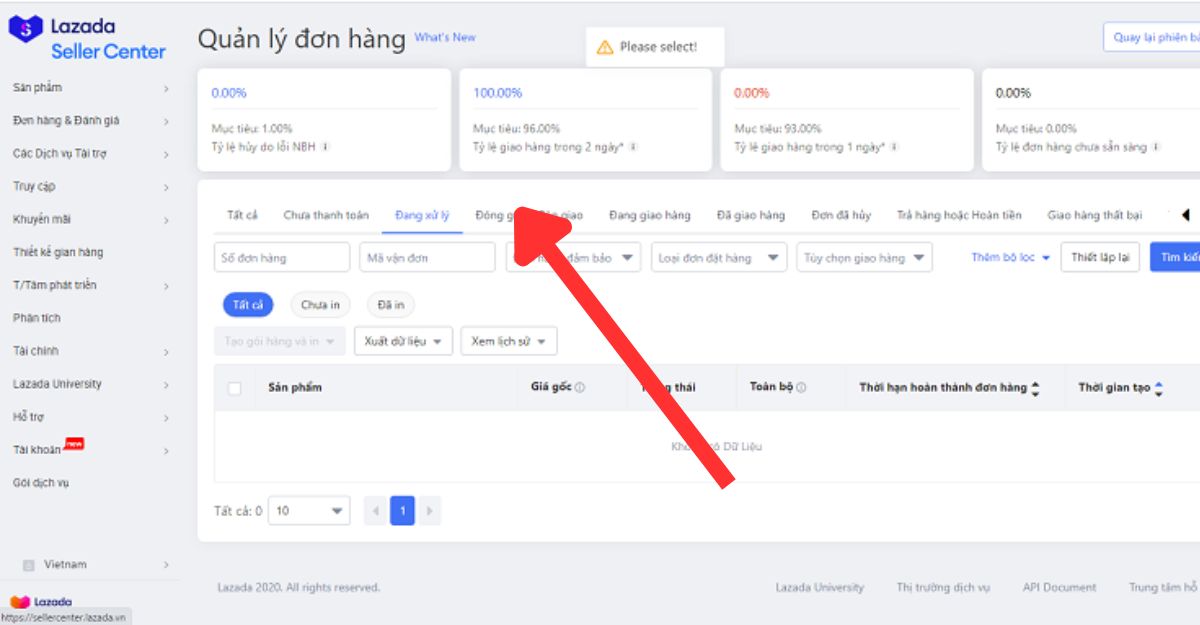
Task: Switch to the Đang giao hàng tab
Action: [649, 215]
